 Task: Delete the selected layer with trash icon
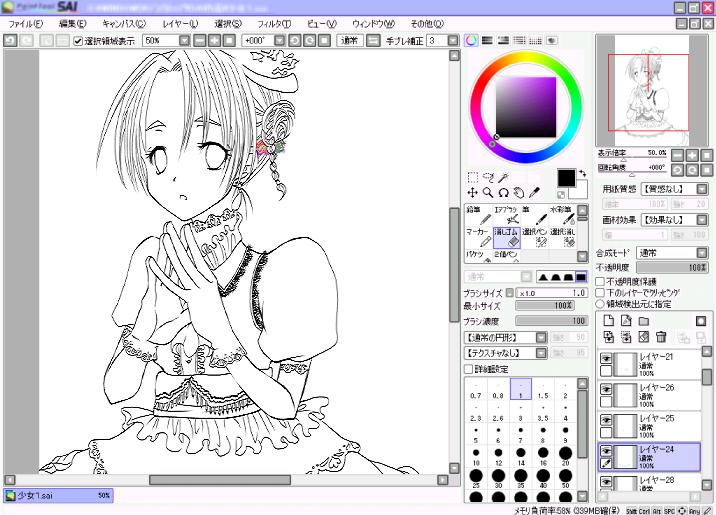click(661, 337)
